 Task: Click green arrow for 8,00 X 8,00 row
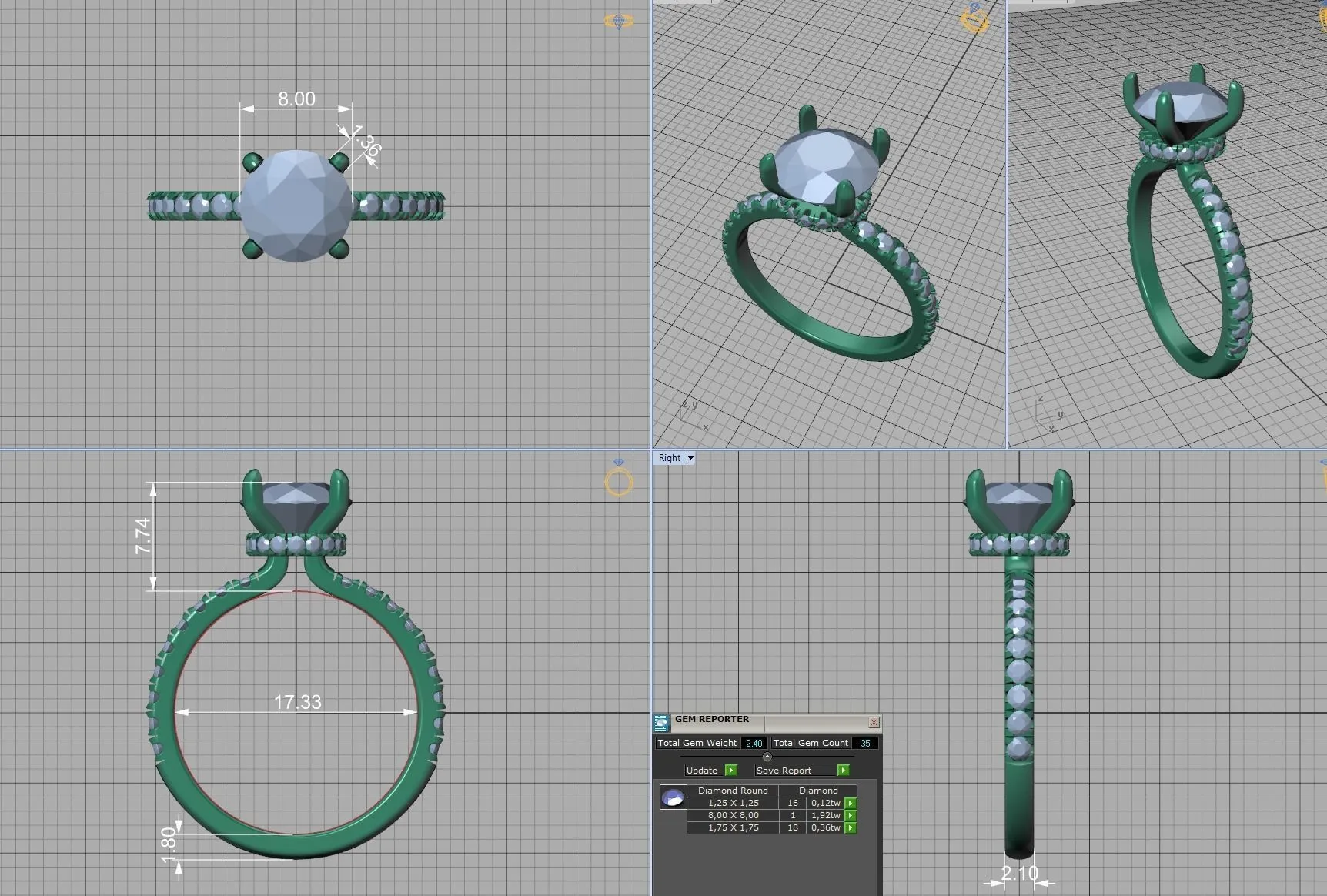851,815
